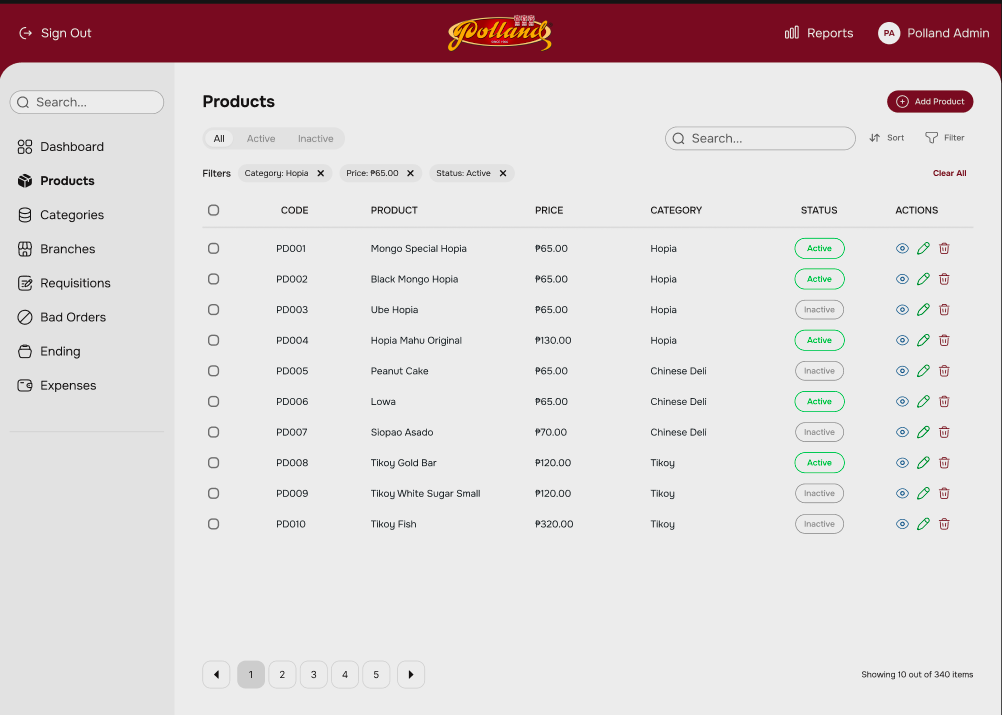Open Bad Orders in the sidebar
The height and width of the screenshot is (715, 1002).
72,317
